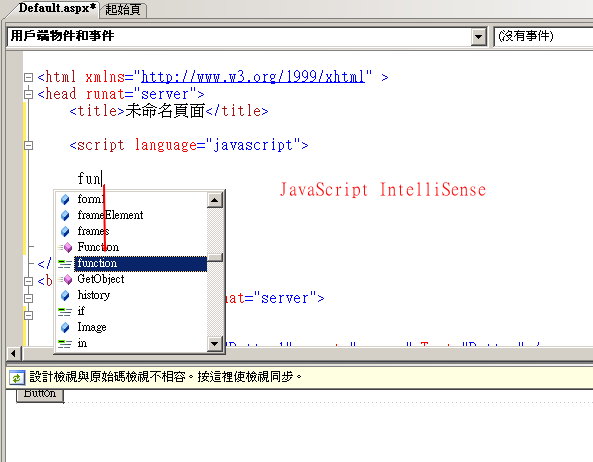The height and width of the screenshot is (462, 593).
Task: Collapse the body tag outline node
Action: (x=28, y=281)
